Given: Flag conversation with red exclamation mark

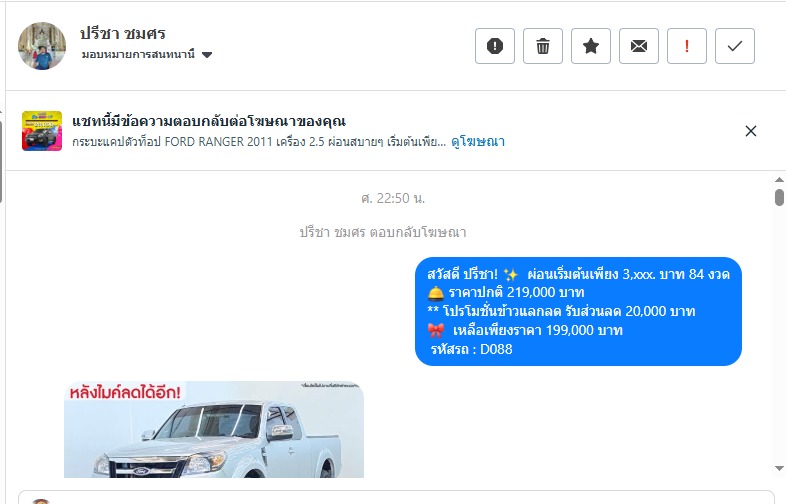Looking at the screenshot, I should click(687, 46).
